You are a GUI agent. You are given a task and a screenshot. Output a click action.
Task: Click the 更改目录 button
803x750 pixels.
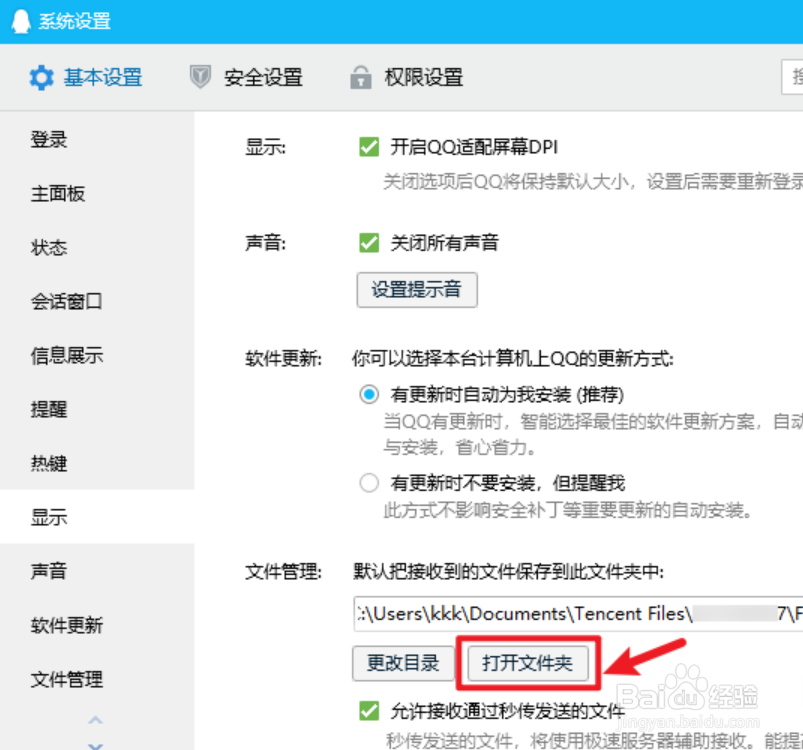point(403,663)
